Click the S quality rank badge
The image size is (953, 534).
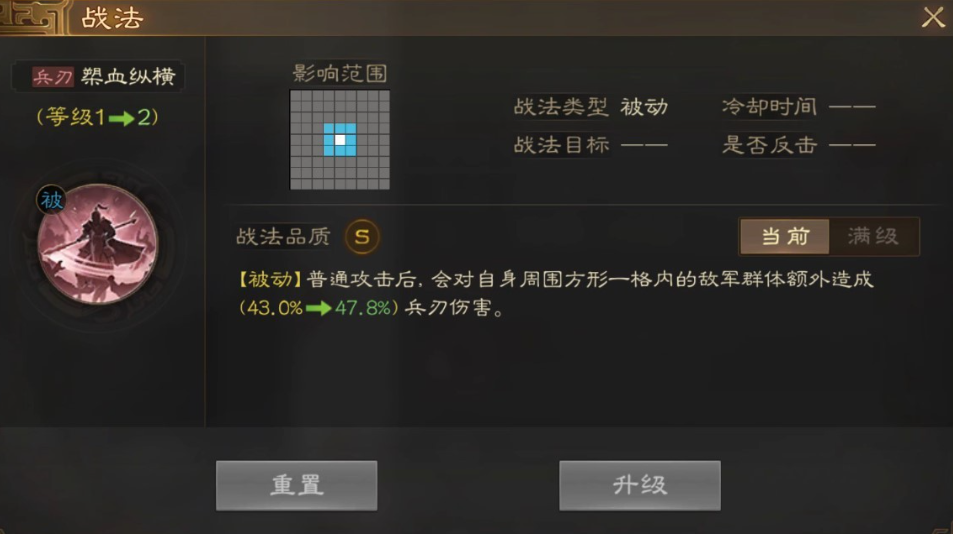pos(362,236)
